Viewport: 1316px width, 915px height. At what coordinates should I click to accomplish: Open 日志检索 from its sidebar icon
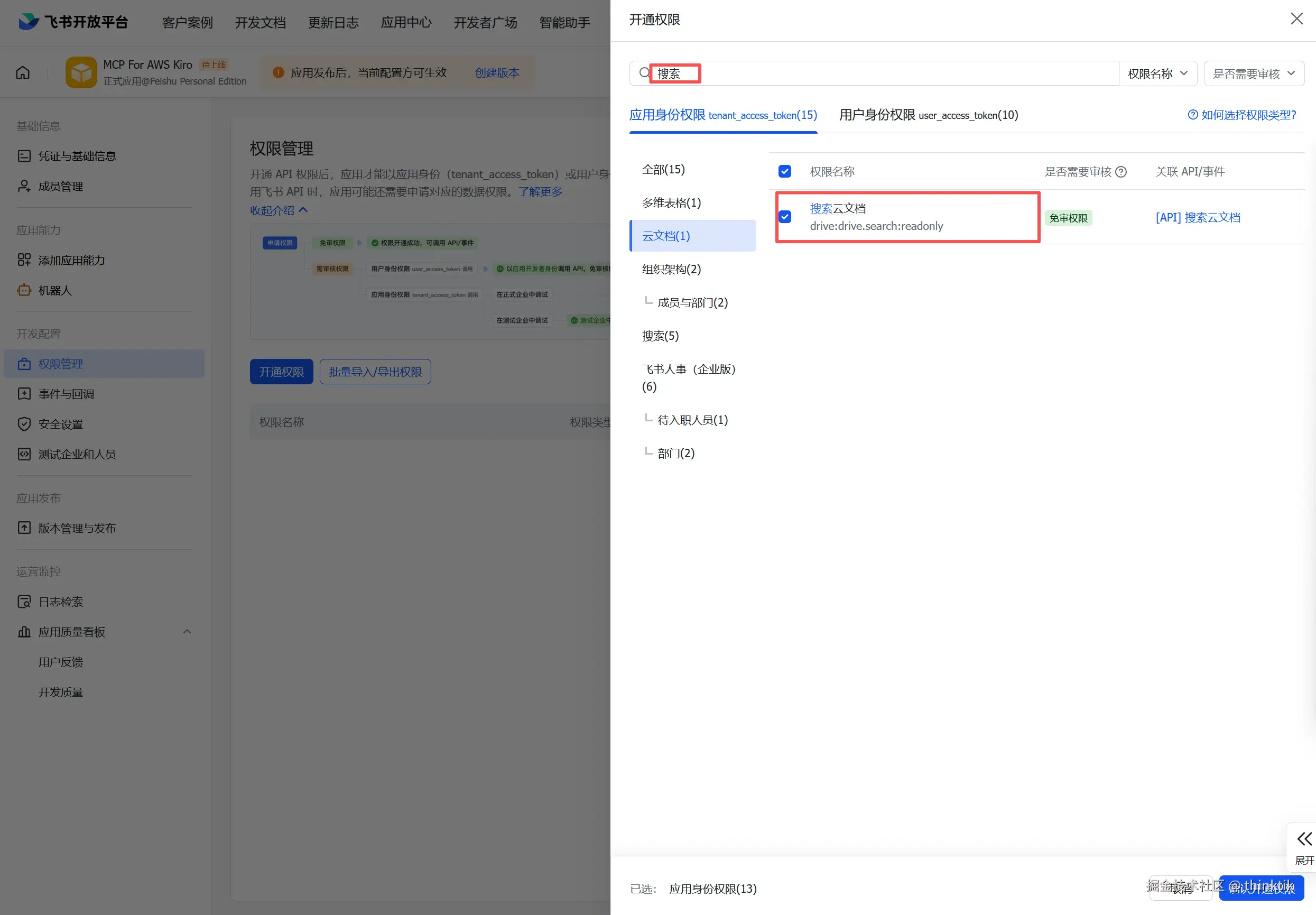[24, 602]
